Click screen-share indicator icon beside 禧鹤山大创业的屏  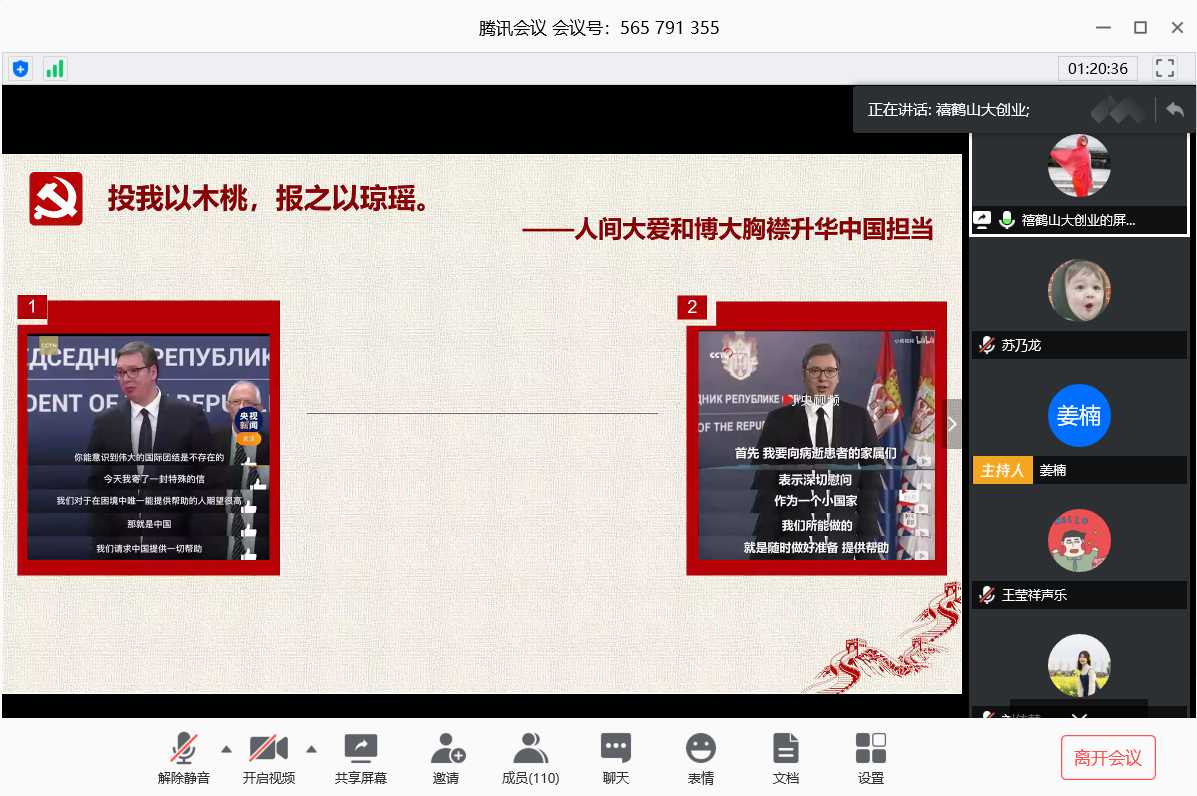pyautogui.click(x=982, y=220)
